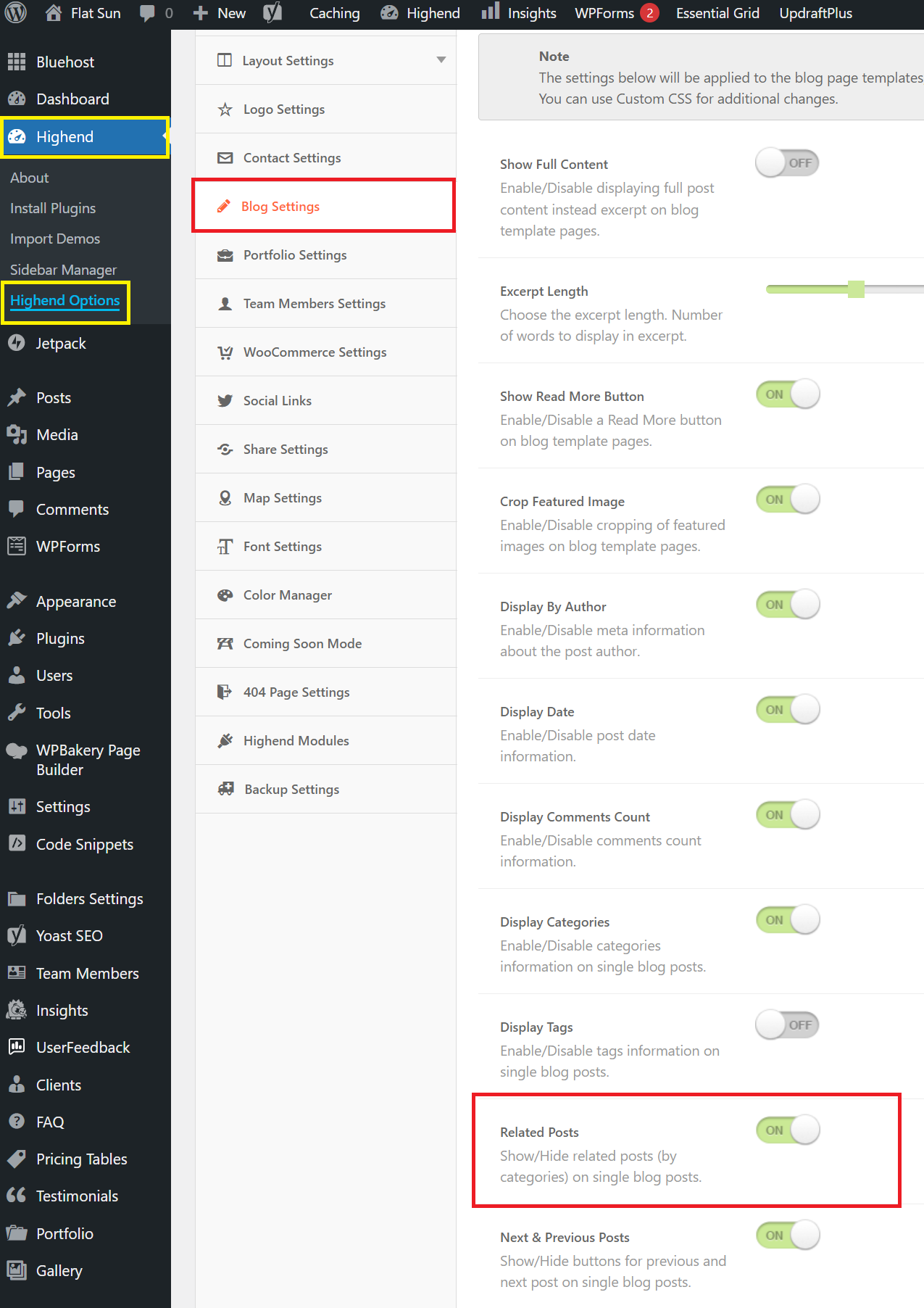Open the comments bubble icon in admin bar
This screenshot has height=1308, width=924.
147,13
